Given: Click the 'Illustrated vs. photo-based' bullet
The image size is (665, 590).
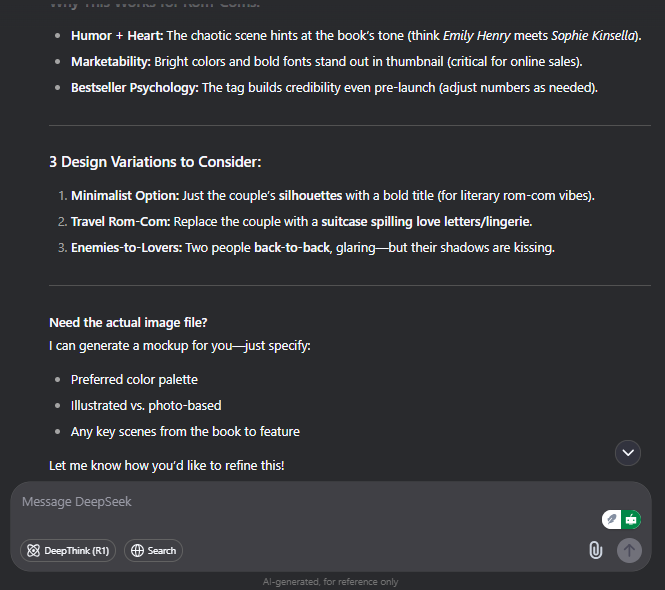Looking at the screenshot, I should point(146,405).
